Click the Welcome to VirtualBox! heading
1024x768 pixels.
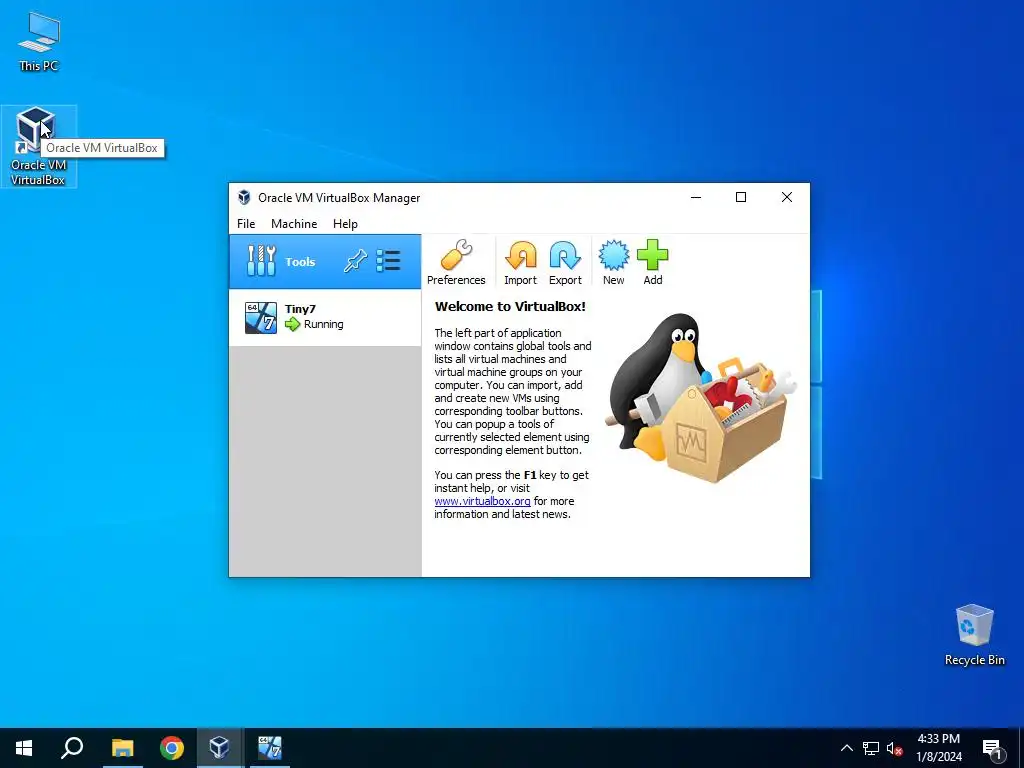pyautogui.click(x=510, y=306)
